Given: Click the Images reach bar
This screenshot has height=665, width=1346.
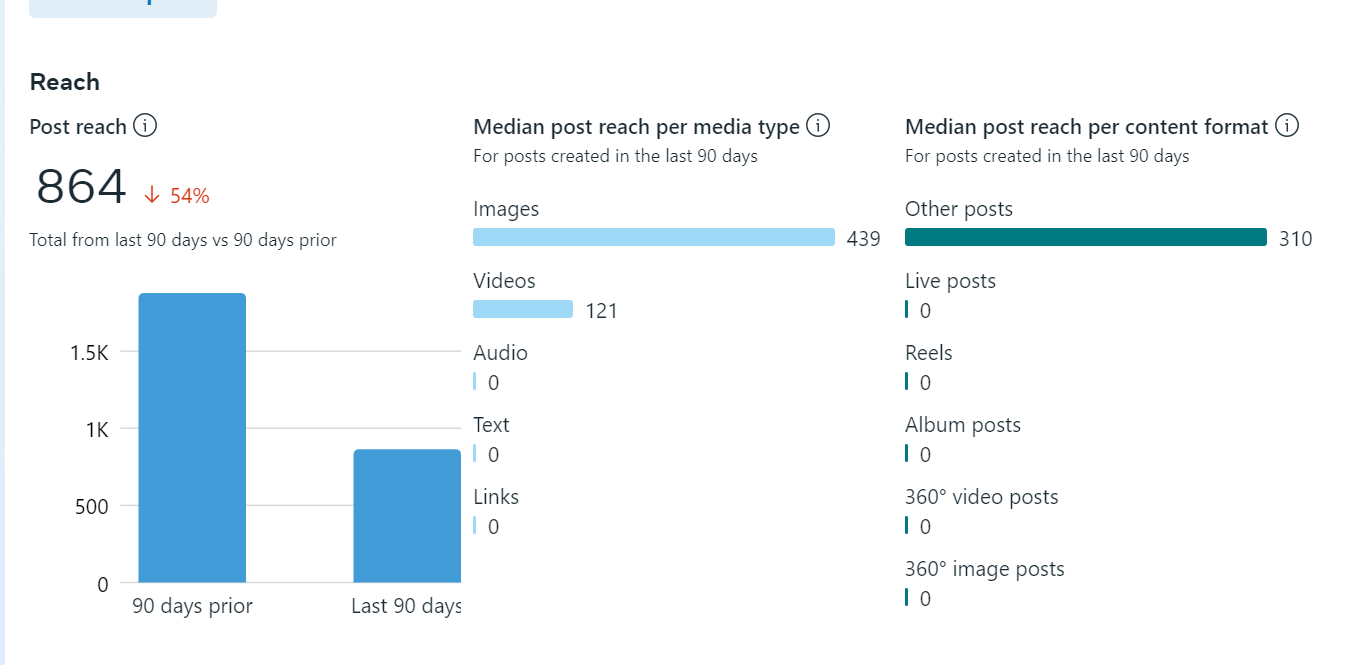Looking at the screenshot, I should [x=653, y=237].
